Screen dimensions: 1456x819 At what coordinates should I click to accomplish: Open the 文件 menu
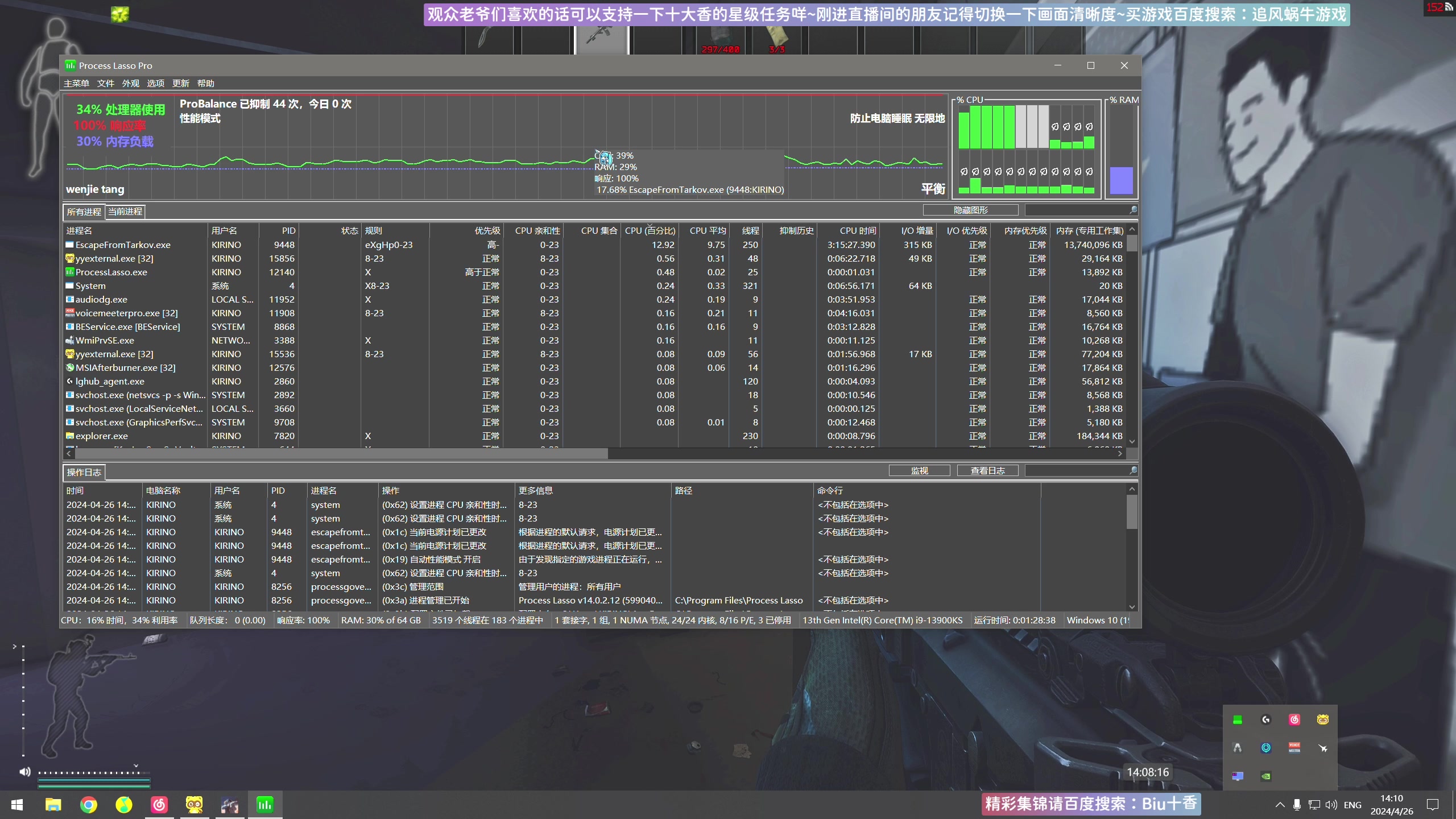106,84
